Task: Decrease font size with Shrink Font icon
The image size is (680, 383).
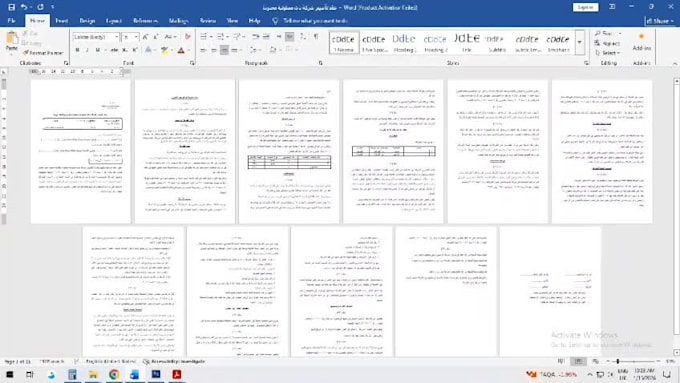Action: pyautogui.click(x=156, y=37)
